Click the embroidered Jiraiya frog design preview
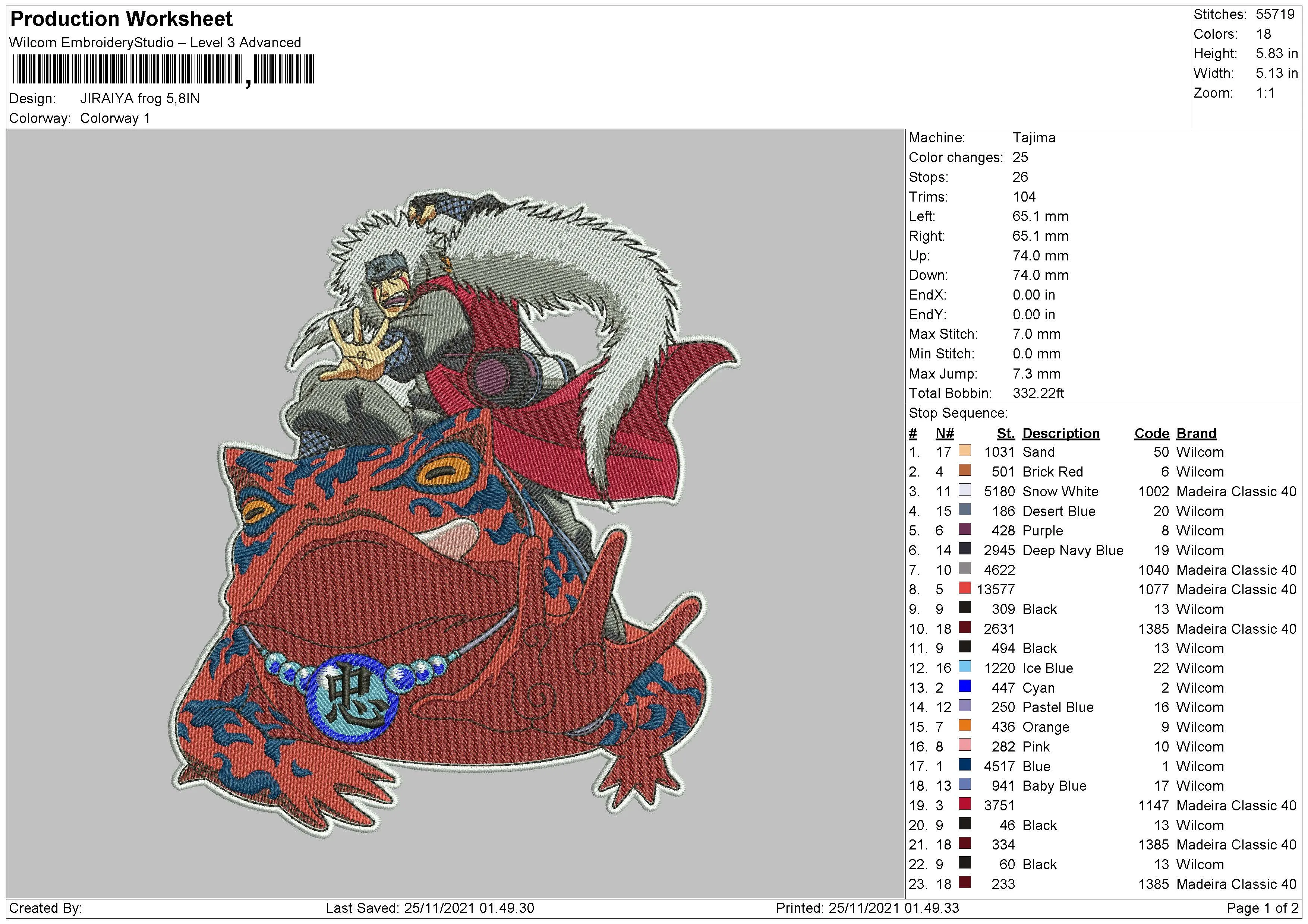The width and height of the screenshot is (1308, 924). [454, 513]
